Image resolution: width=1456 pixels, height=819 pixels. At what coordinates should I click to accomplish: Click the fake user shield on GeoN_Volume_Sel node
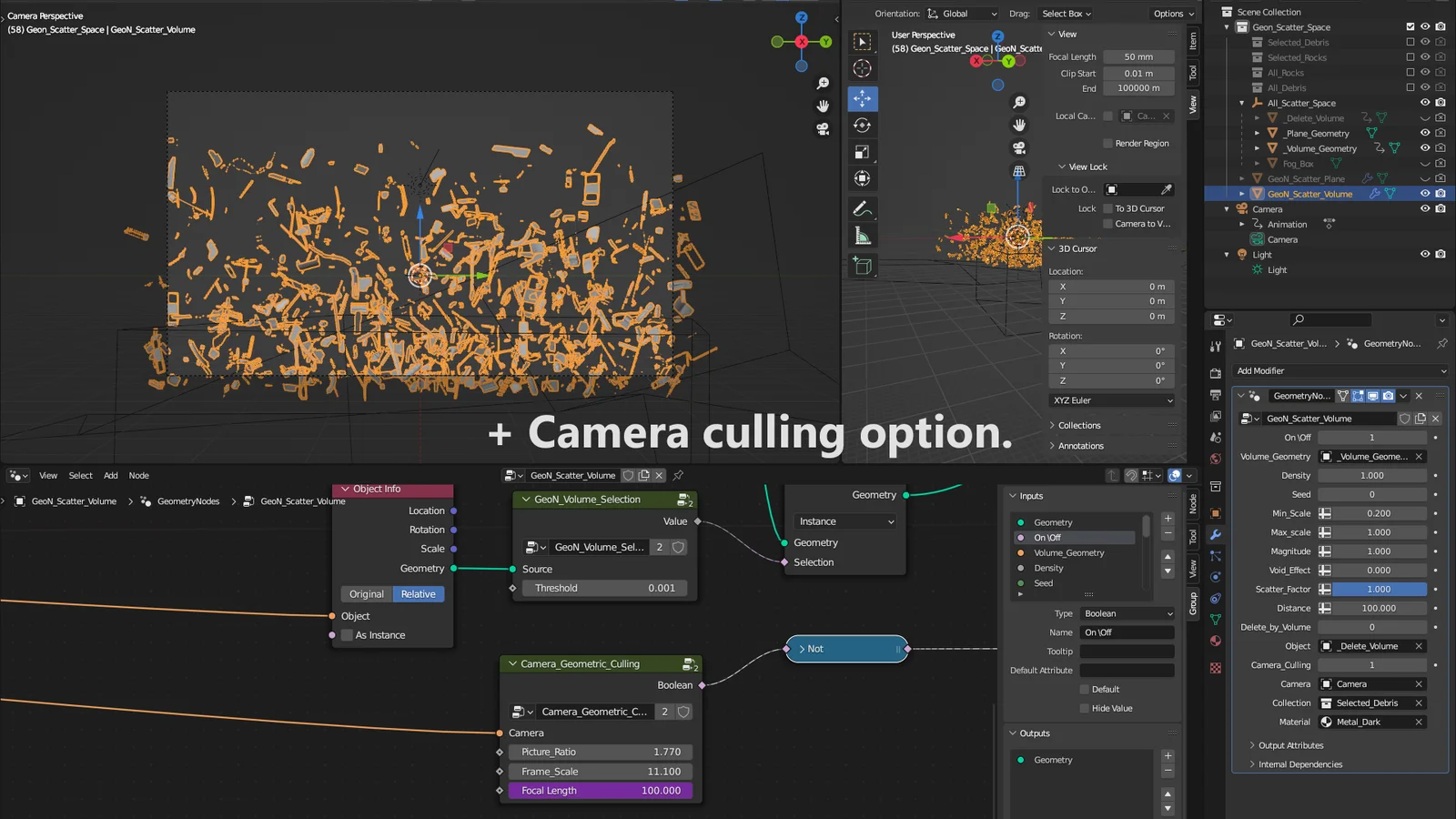(678, 547)
